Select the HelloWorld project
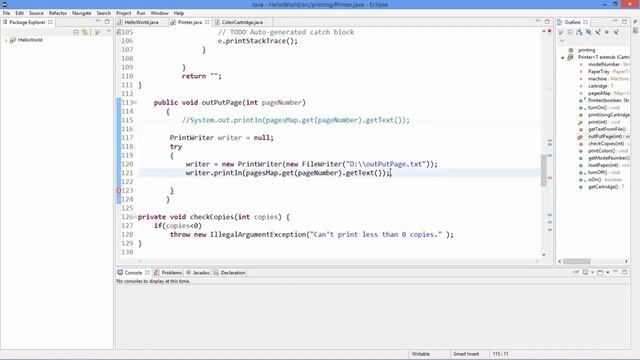This screenshot has height=360, width=640. pos(30,40)
